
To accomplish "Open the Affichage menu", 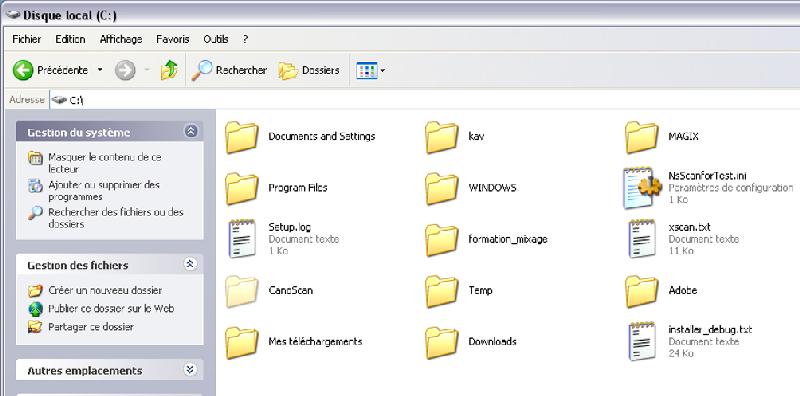I will pos(121,39).
